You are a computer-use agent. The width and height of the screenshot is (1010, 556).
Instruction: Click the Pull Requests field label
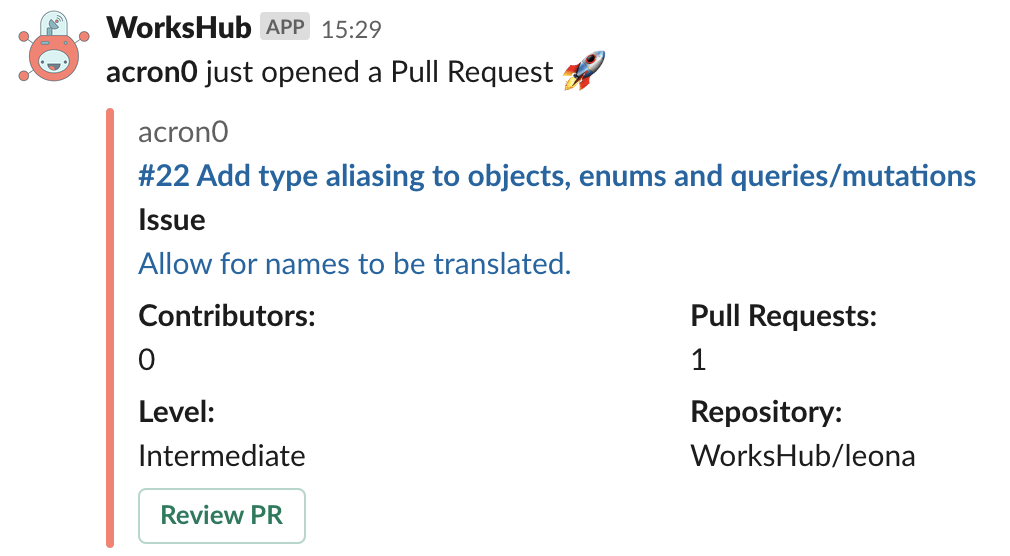(x=783, y=316)
